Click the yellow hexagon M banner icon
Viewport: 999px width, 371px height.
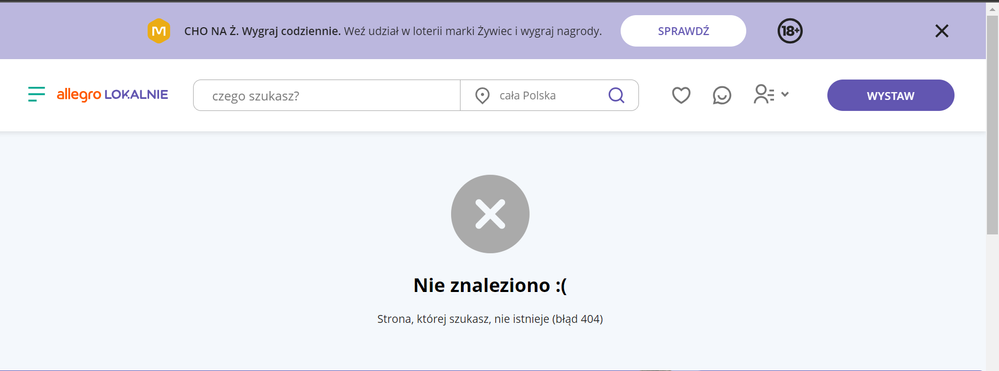[x=159, y=31]
